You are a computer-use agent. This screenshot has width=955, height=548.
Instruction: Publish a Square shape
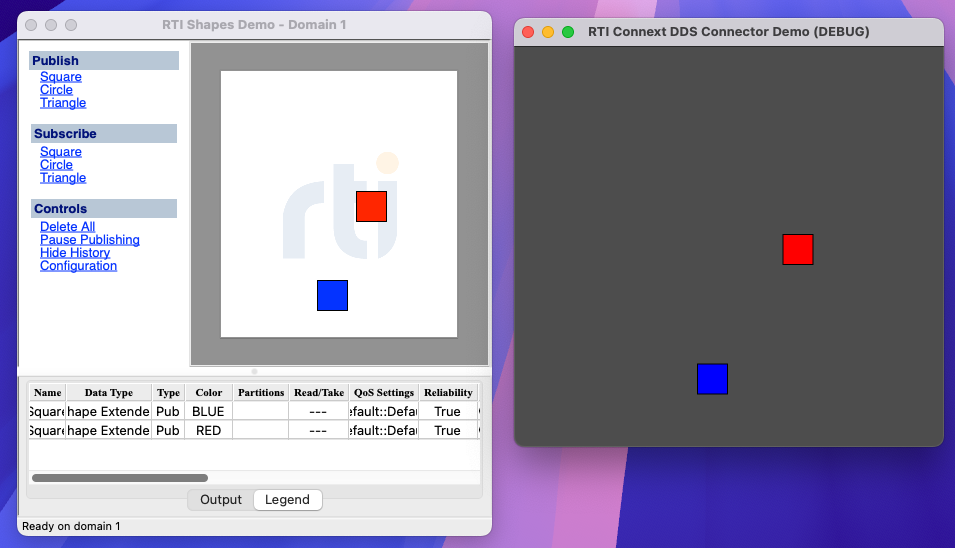tap(61, 77)
